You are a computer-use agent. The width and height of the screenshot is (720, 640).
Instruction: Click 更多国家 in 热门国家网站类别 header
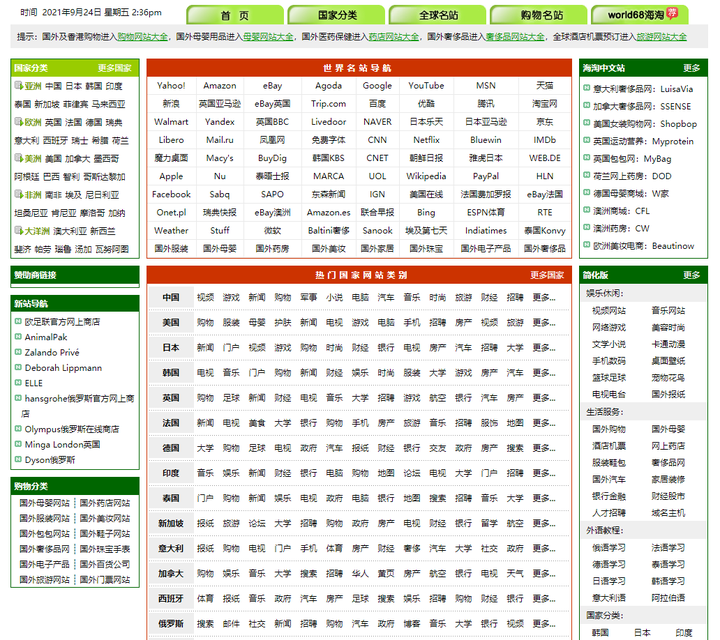tap(547, 275)
